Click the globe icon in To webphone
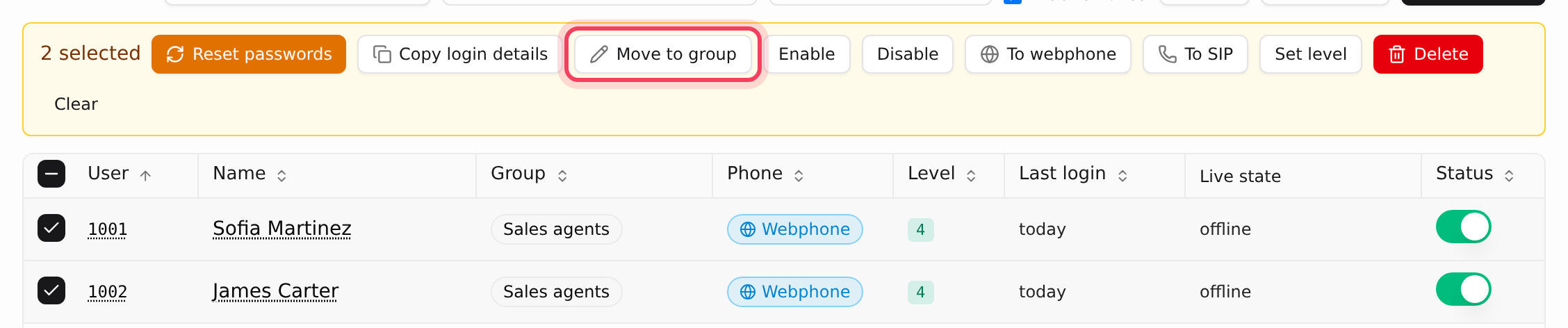 point(990,54)
